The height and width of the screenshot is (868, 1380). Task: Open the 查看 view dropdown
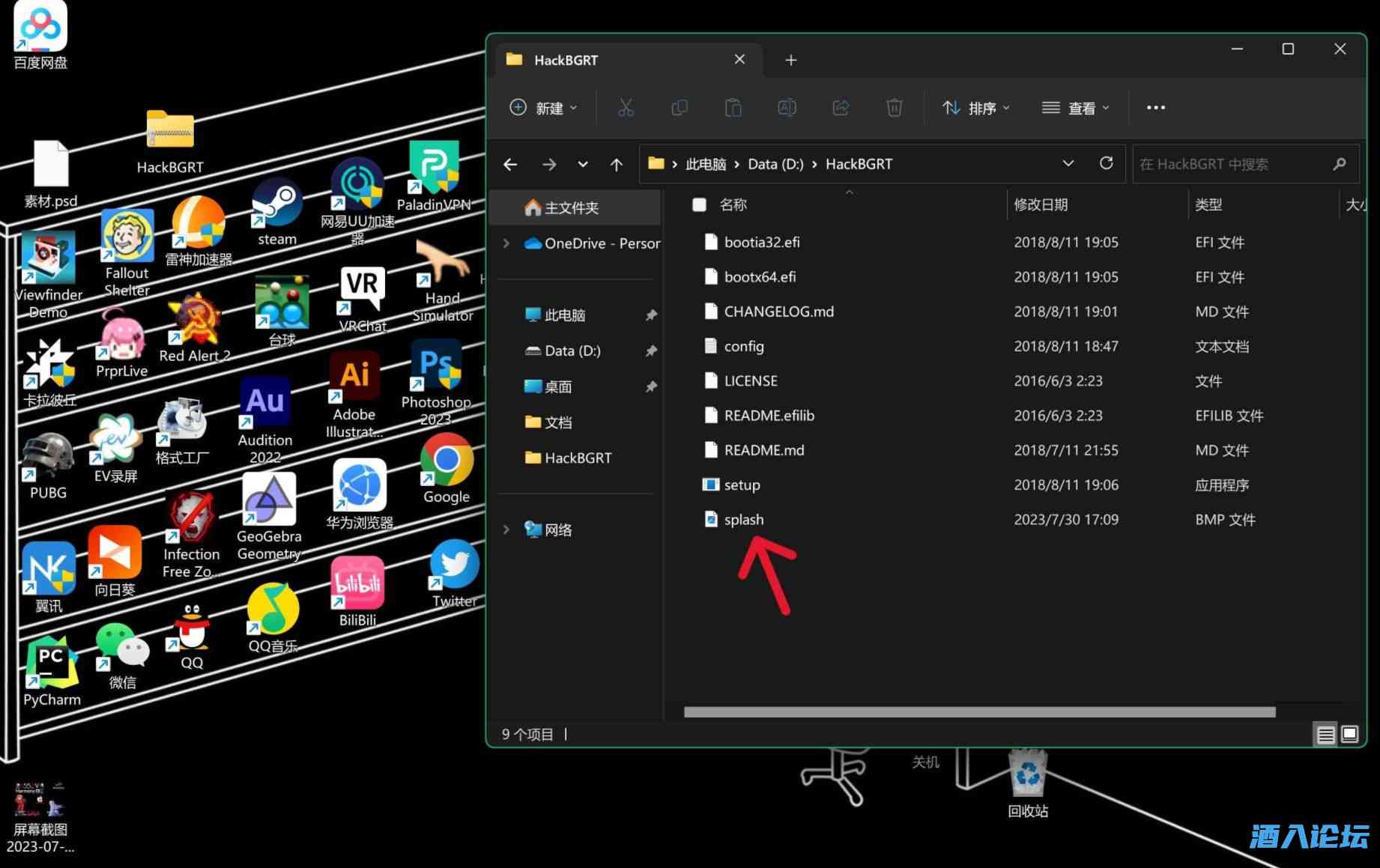click(1076, 108)
